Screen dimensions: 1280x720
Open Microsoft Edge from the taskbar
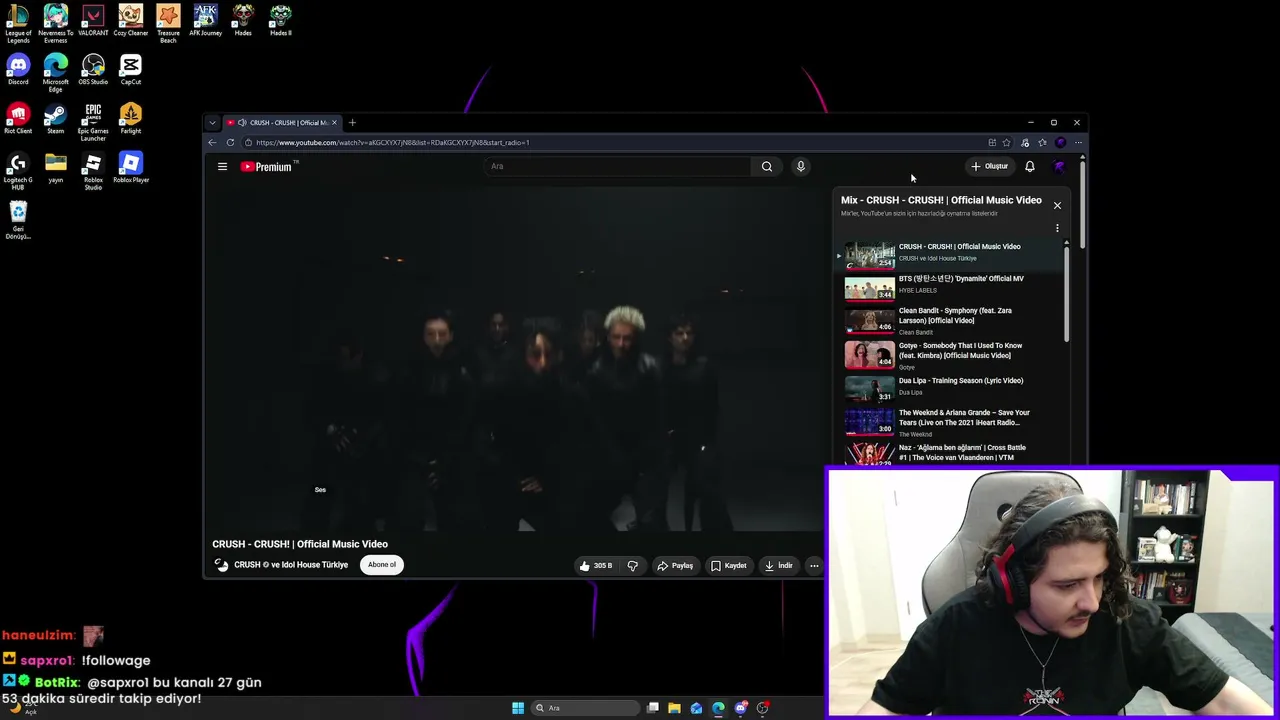click(718, 708)
